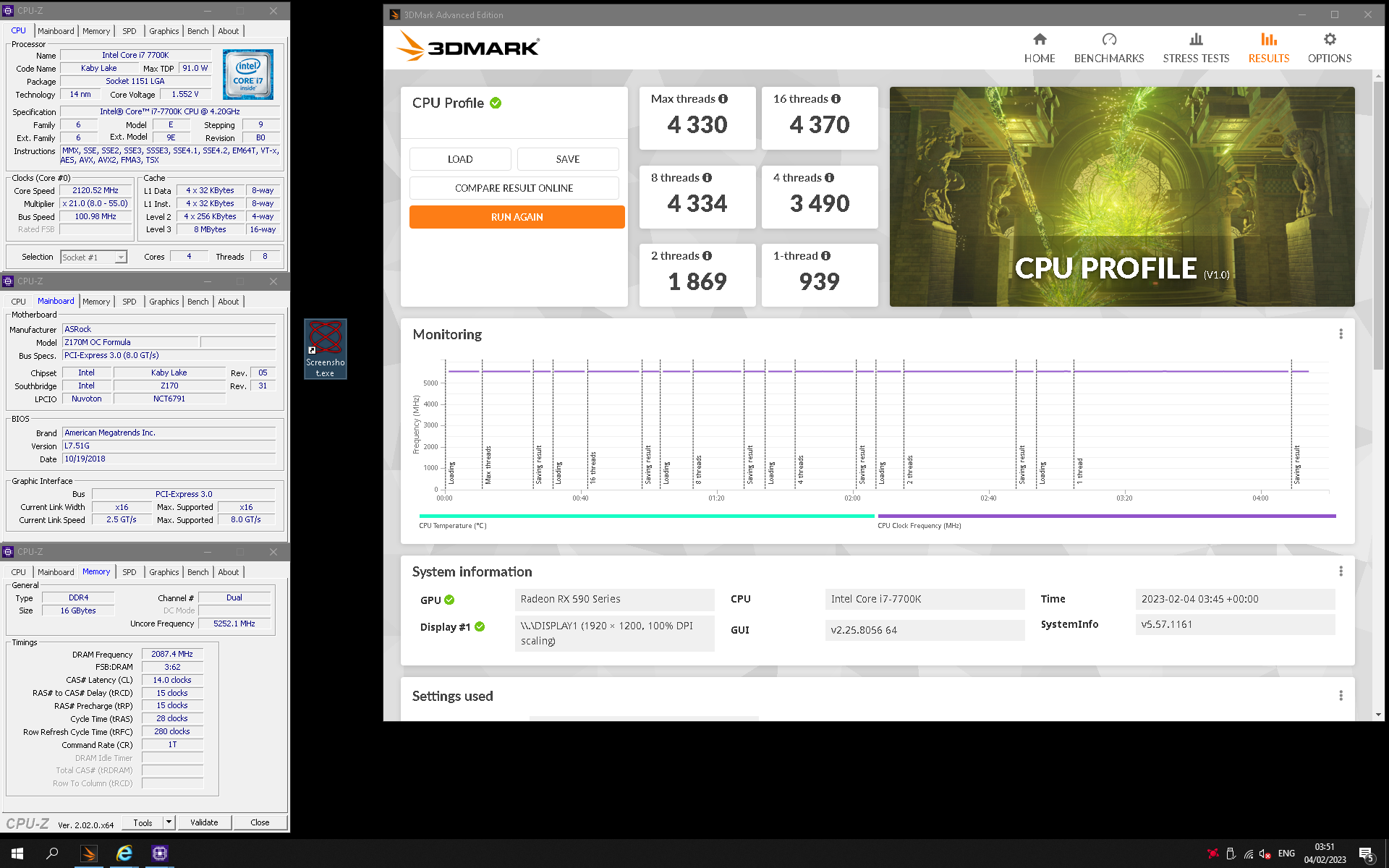Click green check next to Display #1
This screenshot has height=868, width=1389.
(x=480, y=626)
